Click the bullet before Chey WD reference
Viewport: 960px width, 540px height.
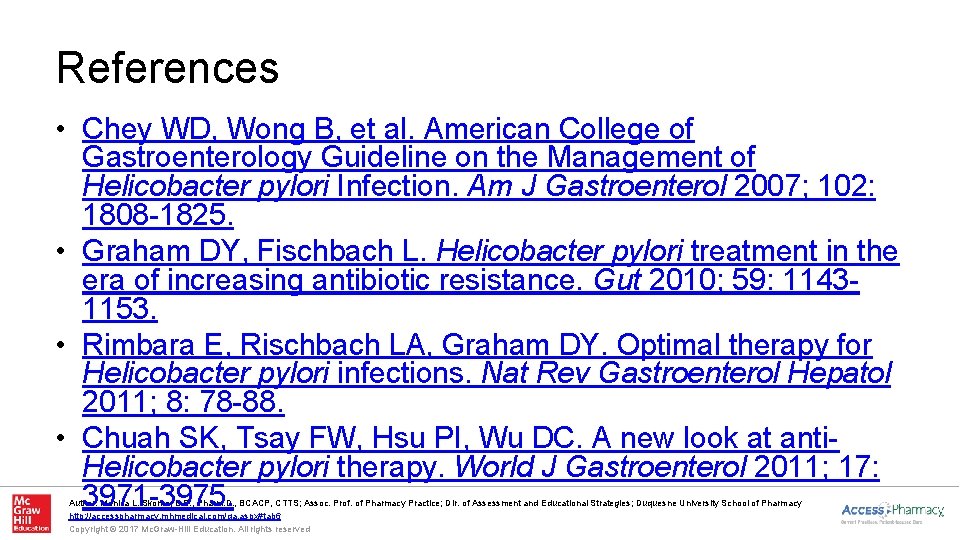coord(62,131)
